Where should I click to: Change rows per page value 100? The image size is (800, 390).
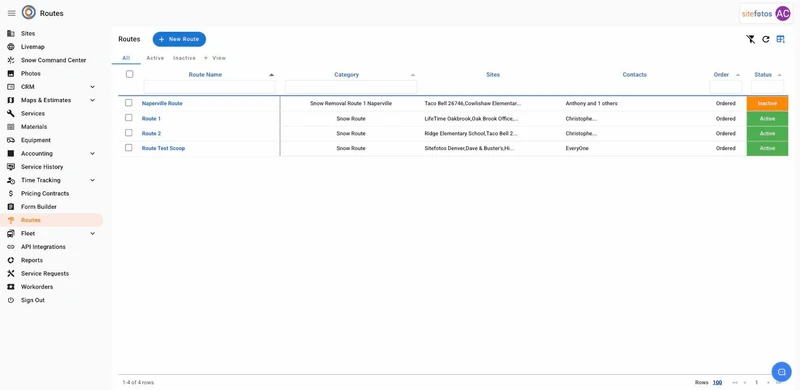click(717, 382)
